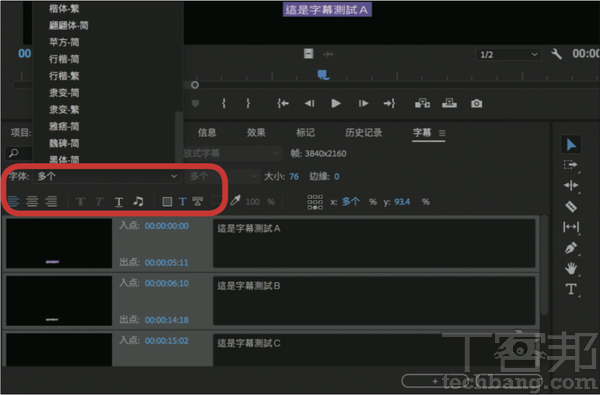The height and width of the screenshot is (395, 600).
Task: Click the 大小 value 76
Action: pos(294,176)
